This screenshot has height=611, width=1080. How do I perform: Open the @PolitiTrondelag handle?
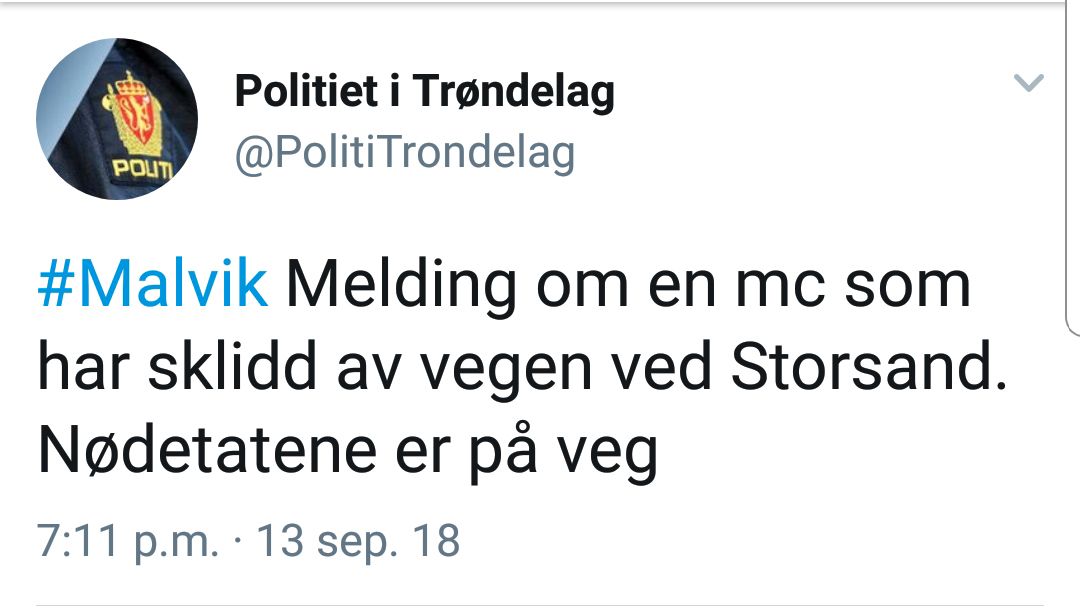tap(404, 153)
